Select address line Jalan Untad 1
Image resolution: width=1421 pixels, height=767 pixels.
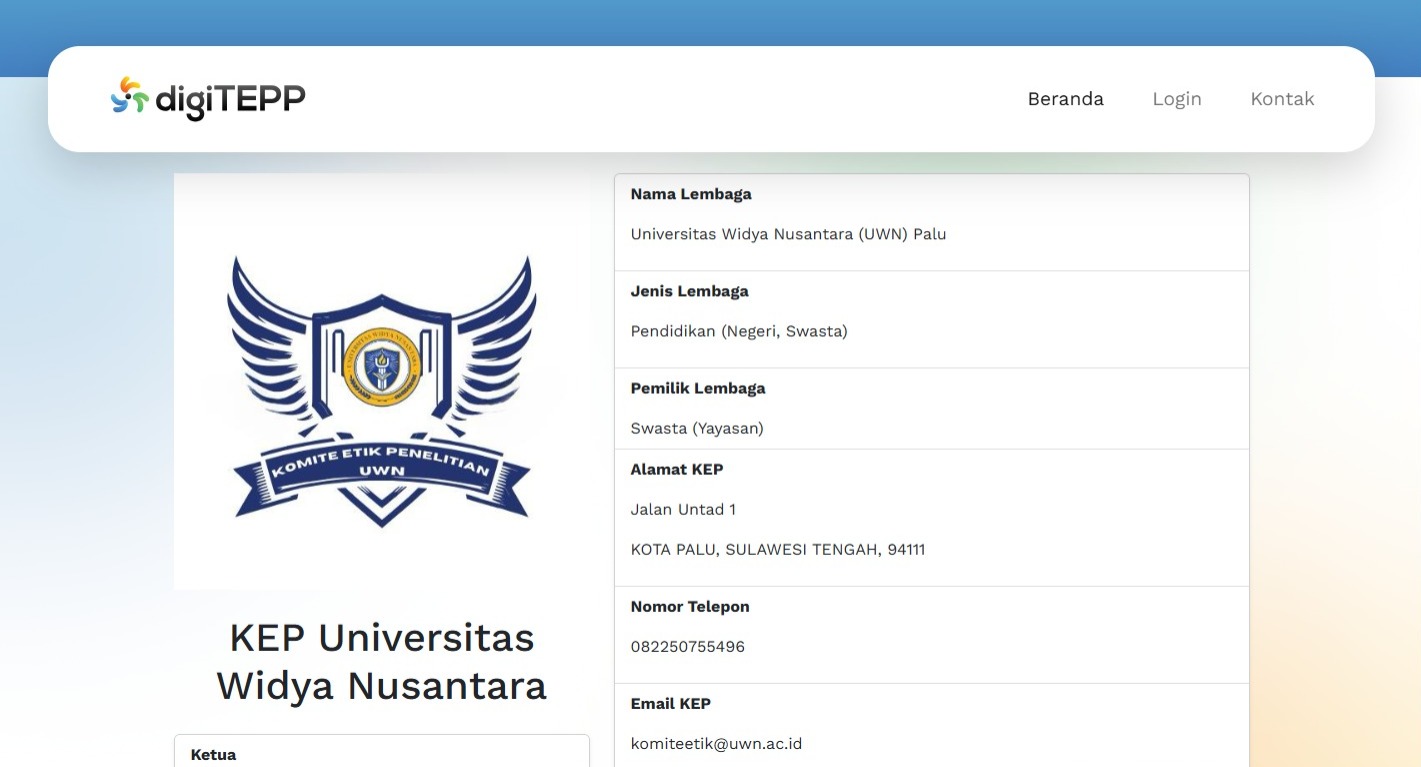click(683, 509)
